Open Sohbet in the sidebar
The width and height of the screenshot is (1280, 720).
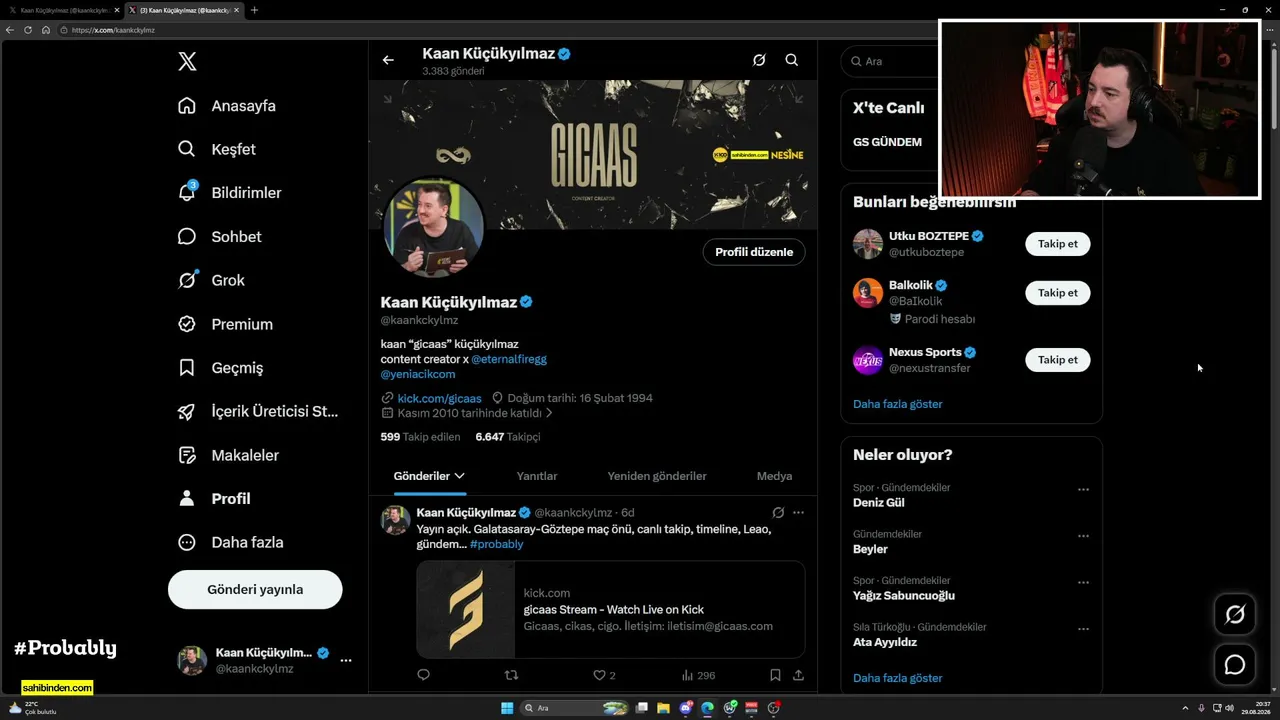coord(219,237)
